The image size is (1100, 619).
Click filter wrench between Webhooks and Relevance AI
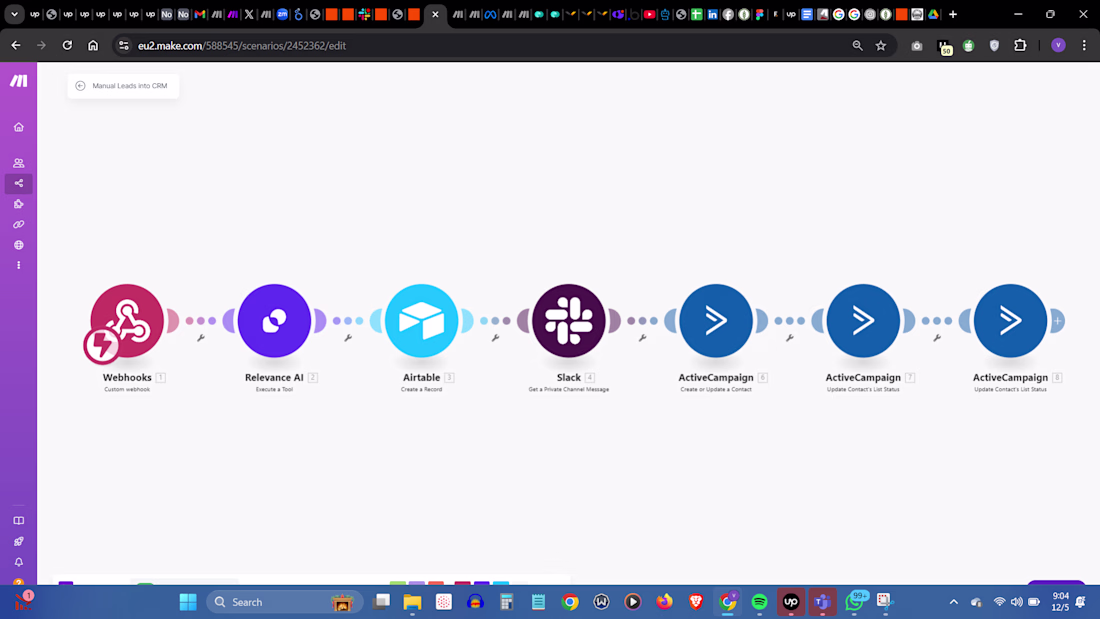pyautogui.click(x=201, y=338)
